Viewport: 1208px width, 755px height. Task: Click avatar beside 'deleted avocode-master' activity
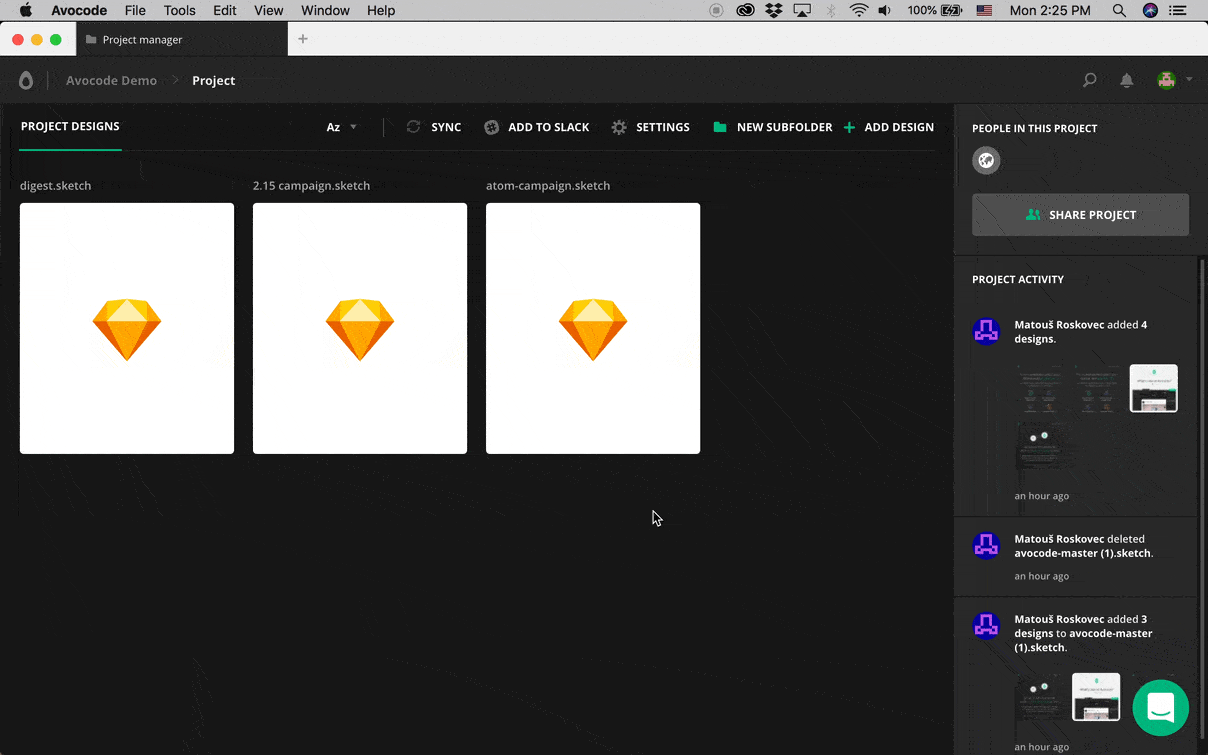coord(986,545)
